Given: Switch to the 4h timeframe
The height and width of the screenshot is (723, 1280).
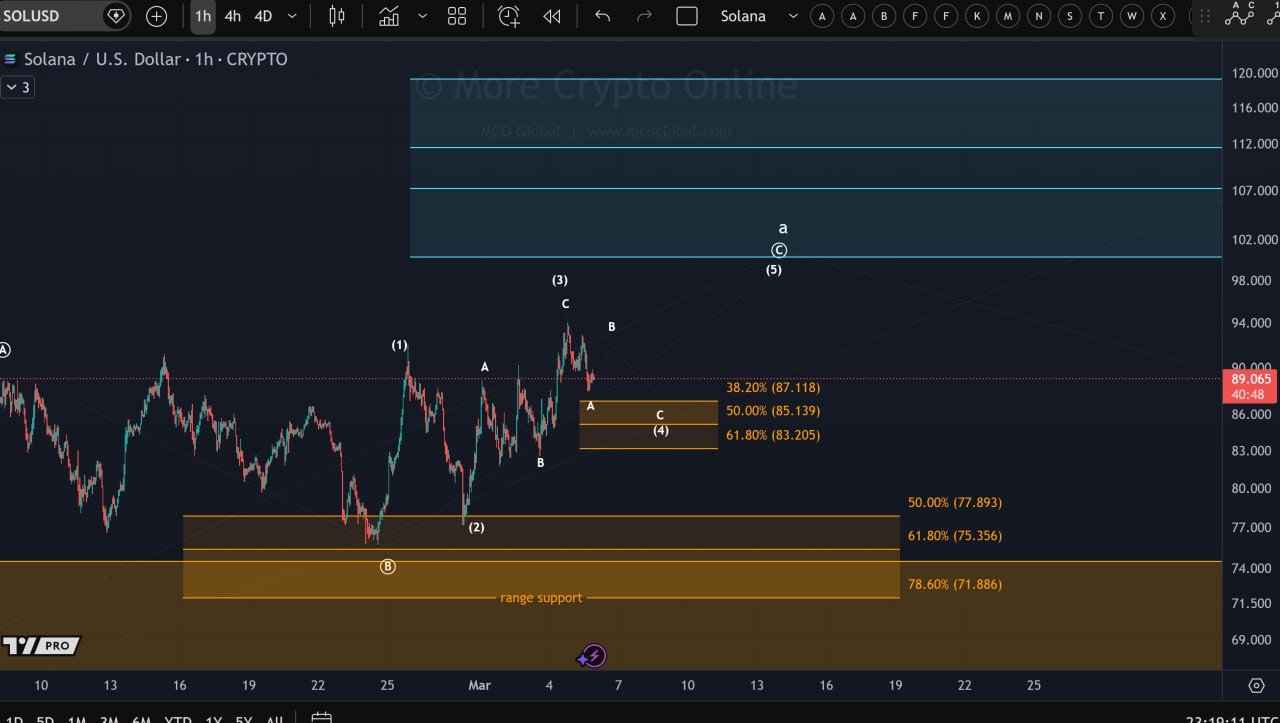Looking at the screenshot, I should pos(232,16).
